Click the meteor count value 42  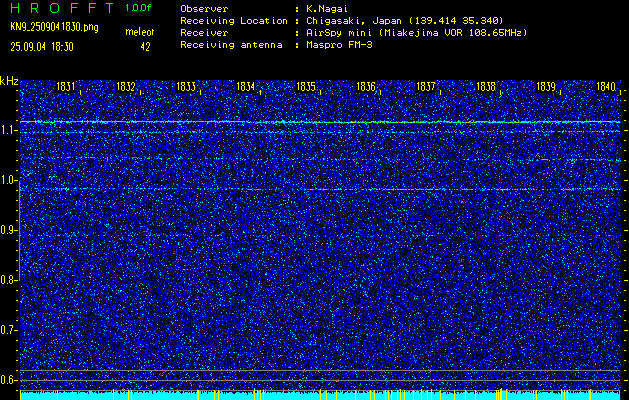[145, 47]
